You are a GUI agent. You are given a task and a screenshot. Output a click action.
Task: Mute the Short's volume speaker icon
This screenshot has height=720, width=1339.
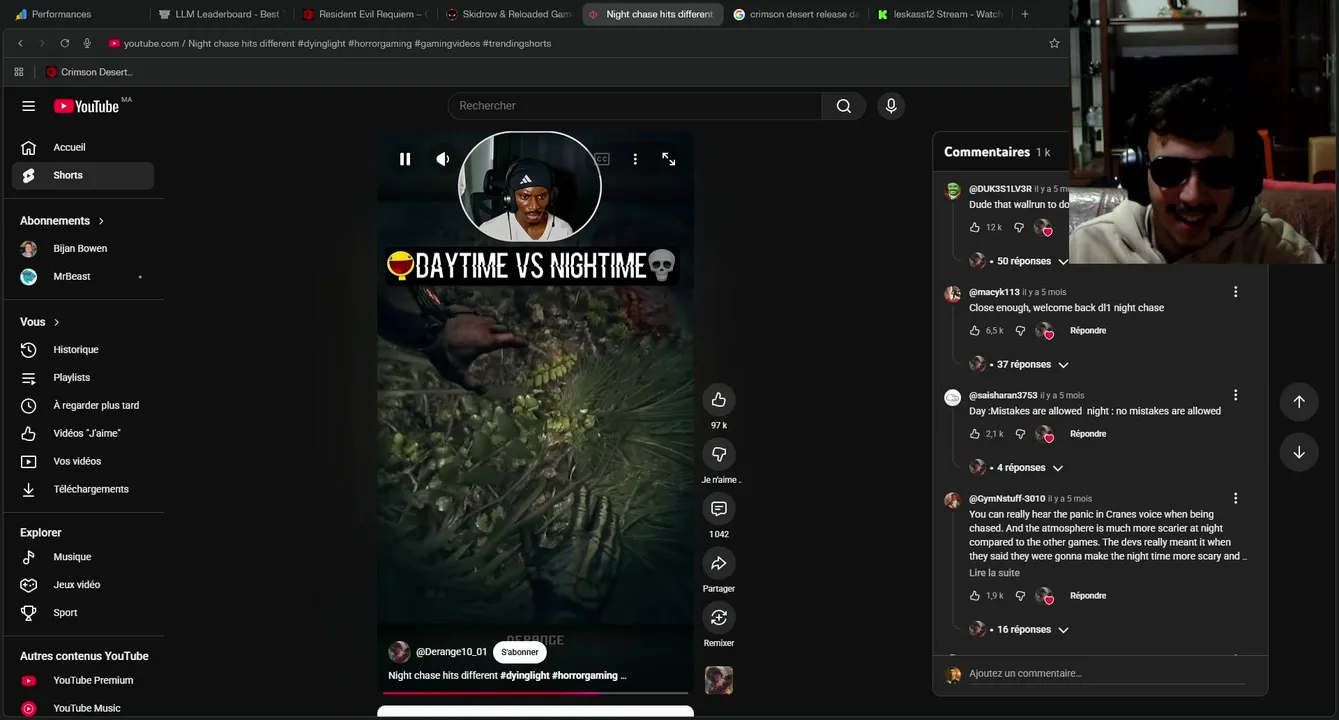pyautogui.click(x=443, y=159)
